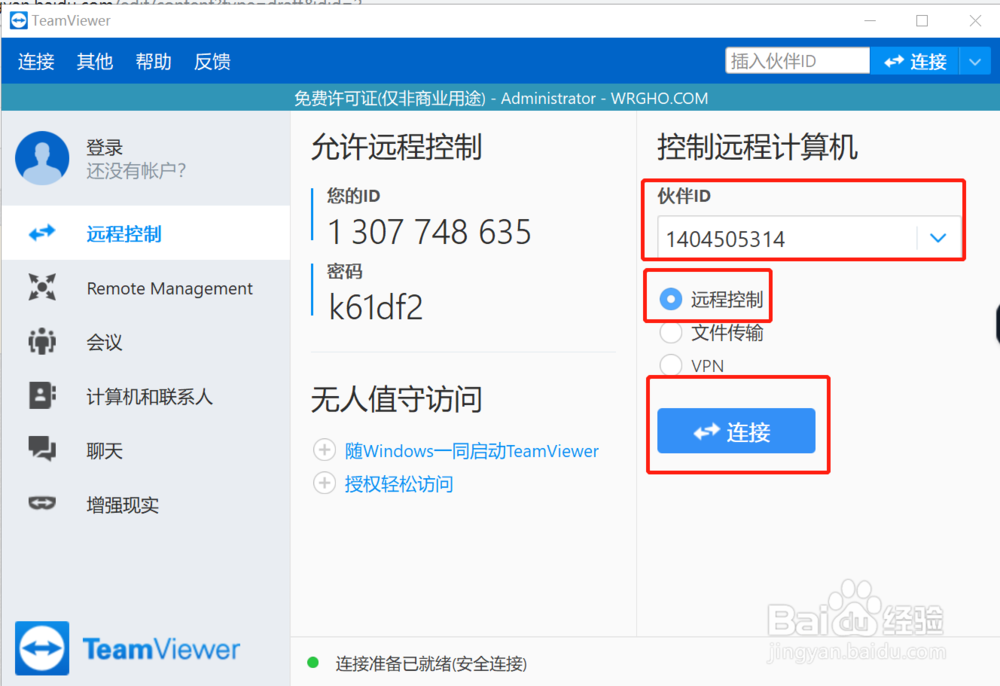1000x686 pixels.
Task: Click the TeamViewer logo at bottom left
Action: [x=128, y=648]
